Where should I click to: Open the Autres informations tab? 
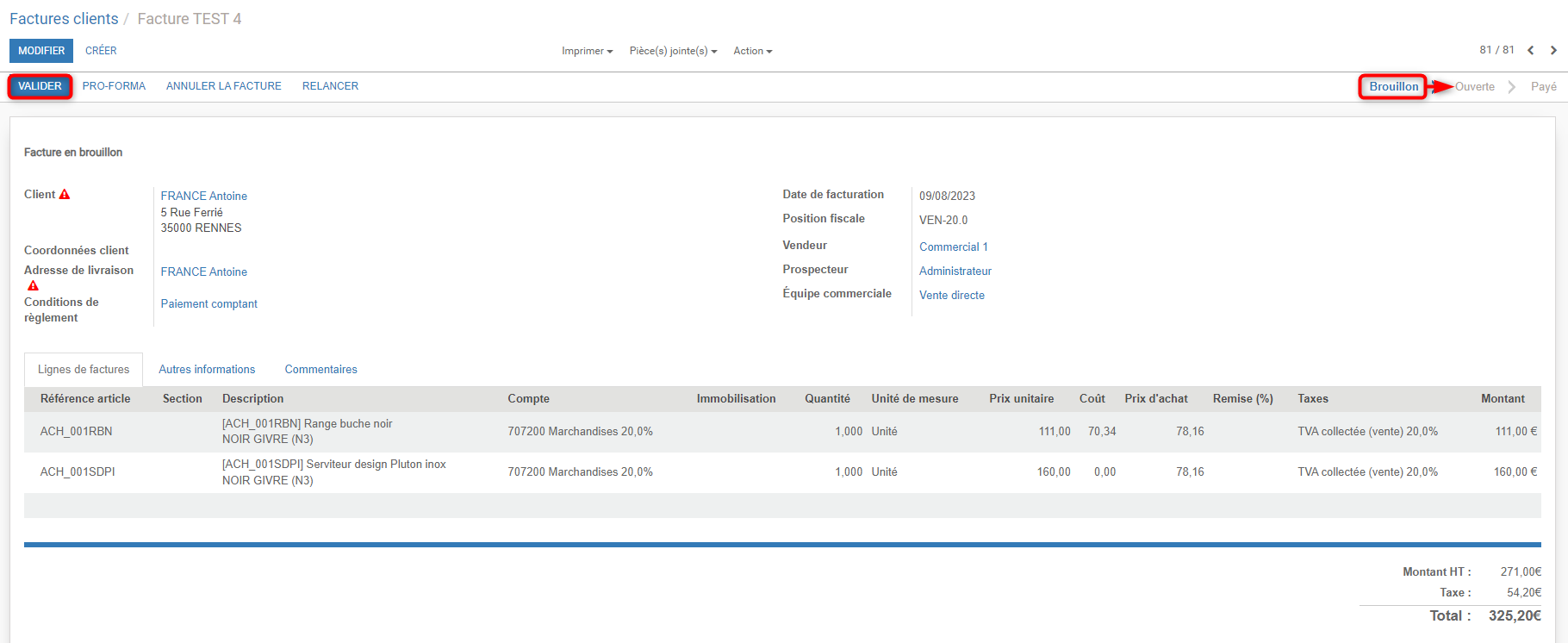click(x=207, y=370)
